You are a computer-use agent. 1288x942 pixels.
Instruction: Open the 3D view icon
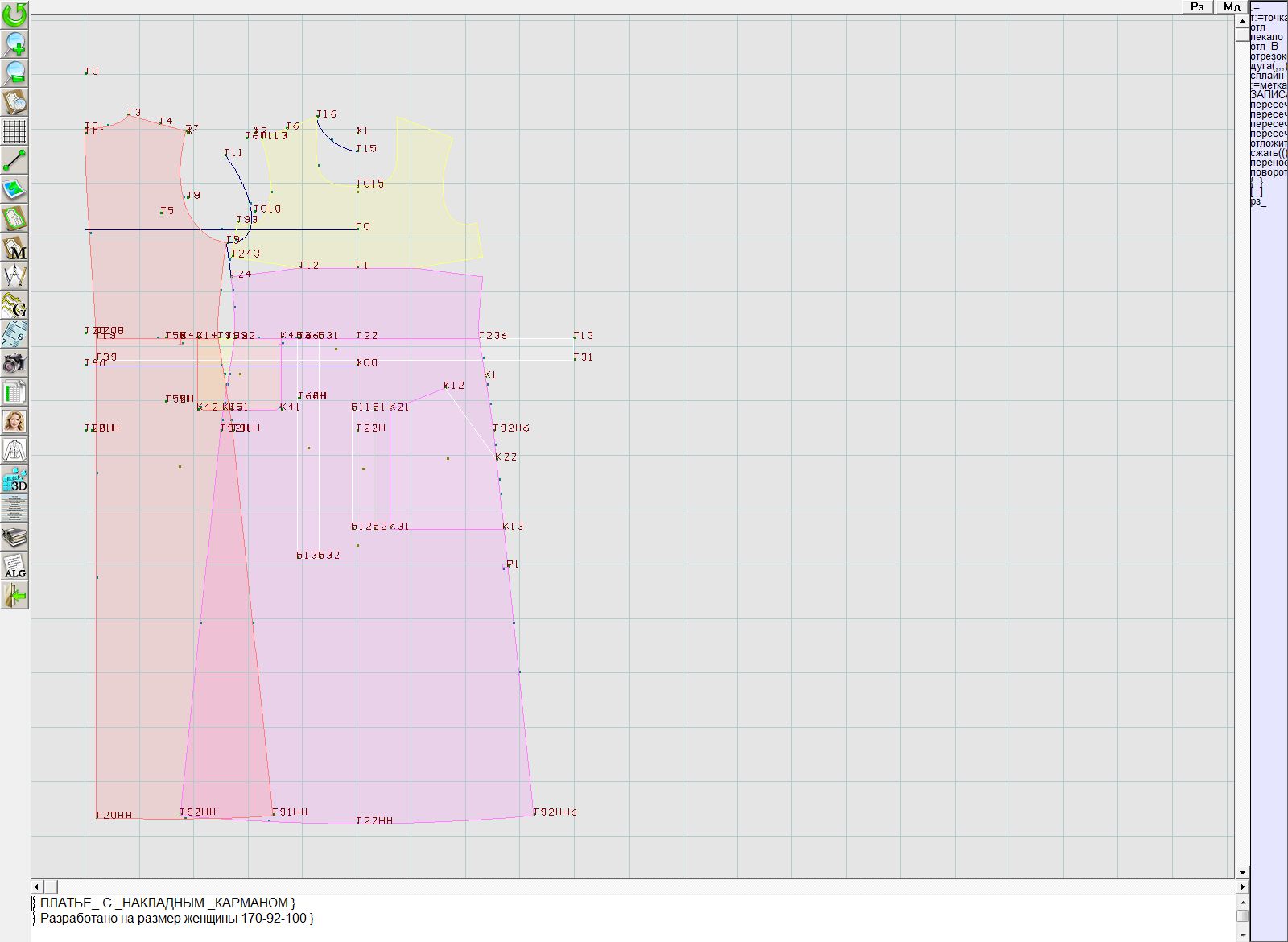click(14, 480)
